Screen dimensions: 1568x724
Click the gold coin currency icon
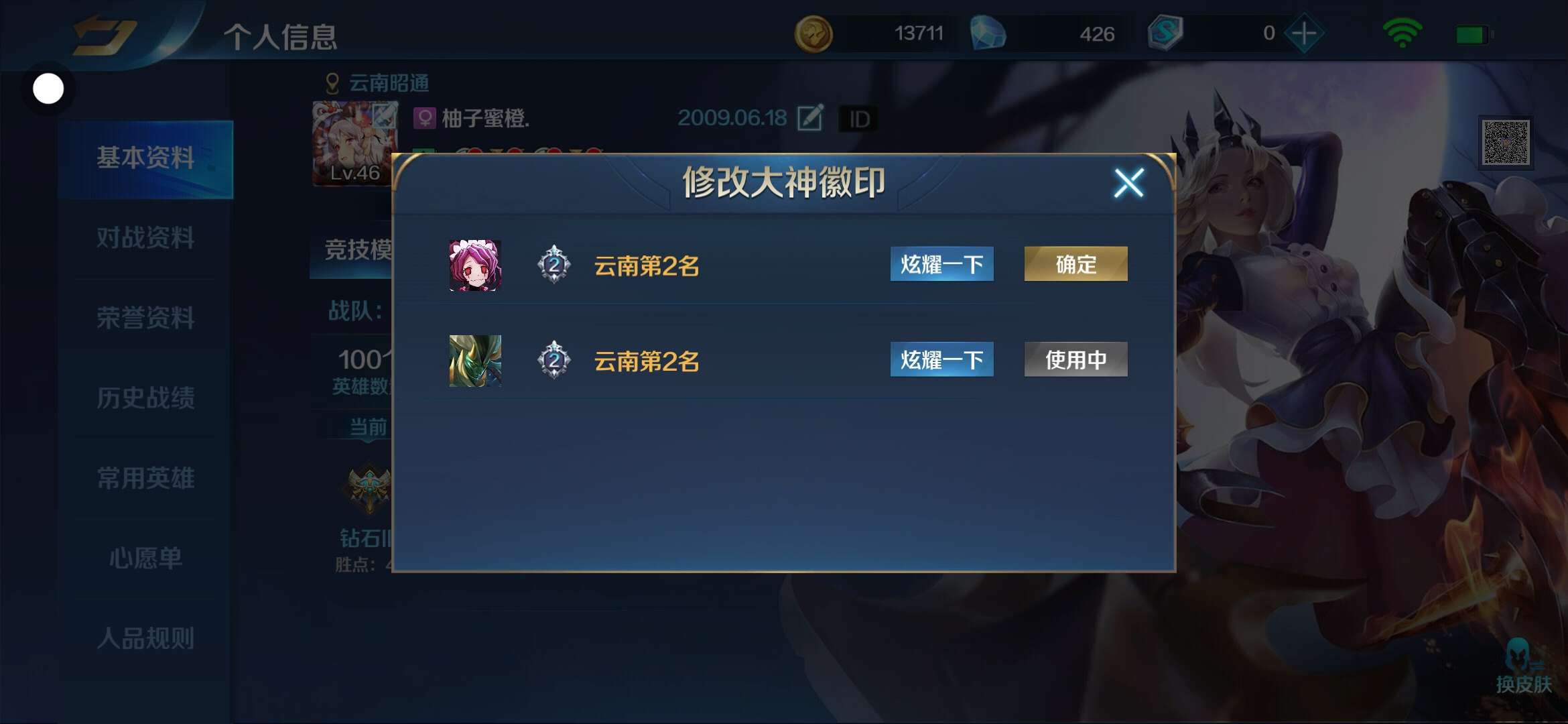pyautogui.click(x=813, y=34)
